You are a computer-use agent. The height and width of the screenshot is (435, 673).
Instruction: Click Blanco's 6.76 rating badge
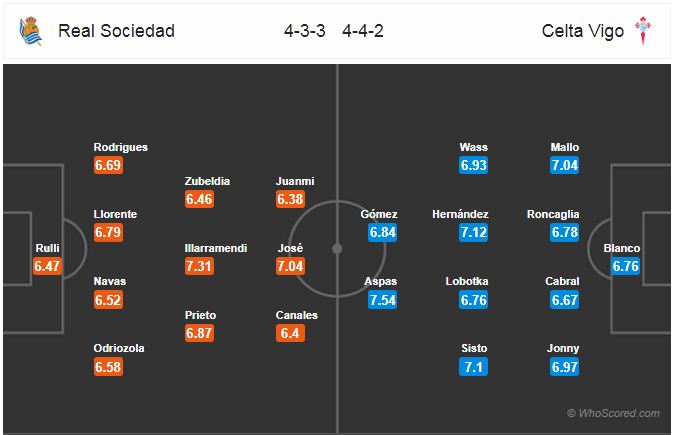(625, 266)
